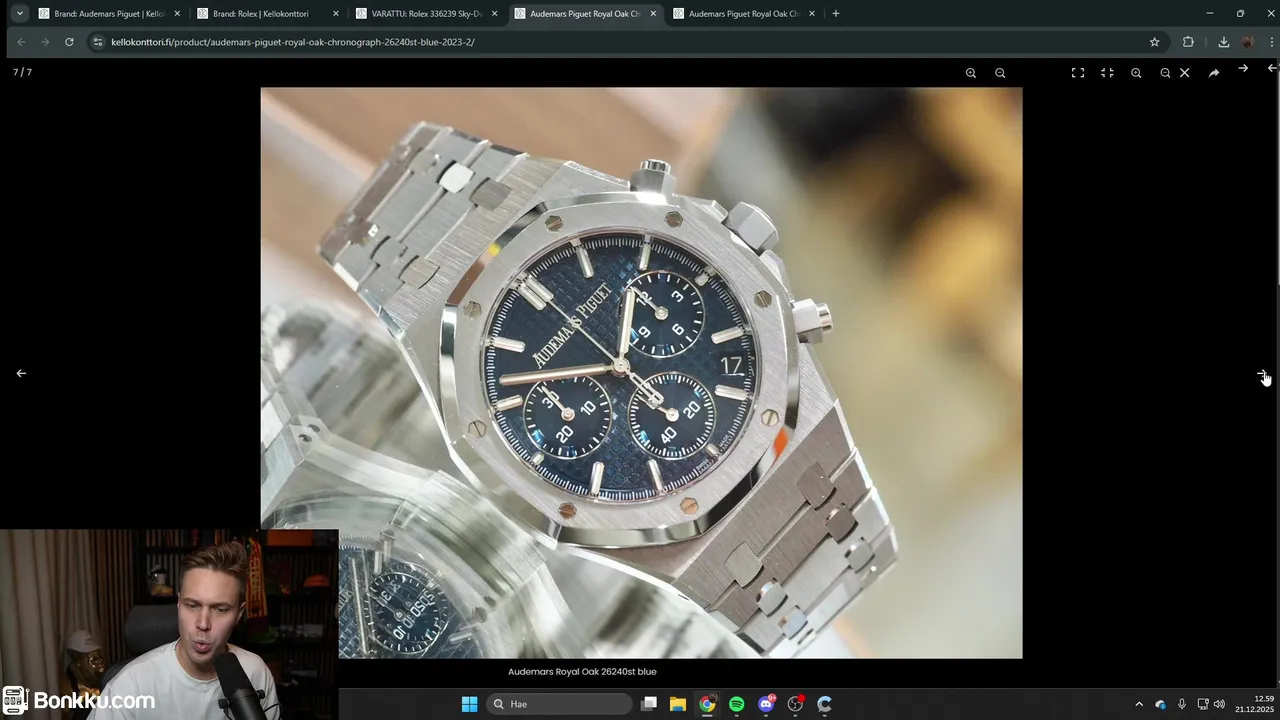Click the top toolbar right-arrow icon
The image size is (1280, 720).
[1243, 68]
